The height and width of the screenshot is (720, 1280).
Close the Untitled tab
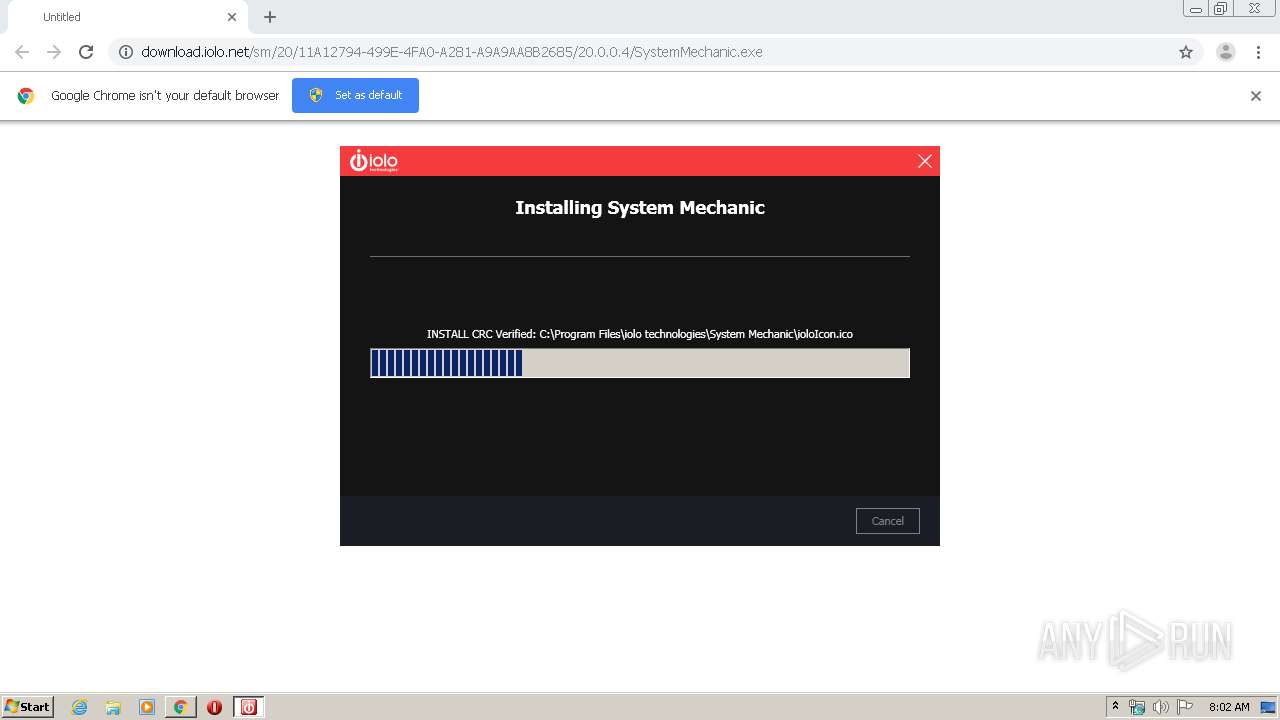pyautogui.click(x=232, y=17)
